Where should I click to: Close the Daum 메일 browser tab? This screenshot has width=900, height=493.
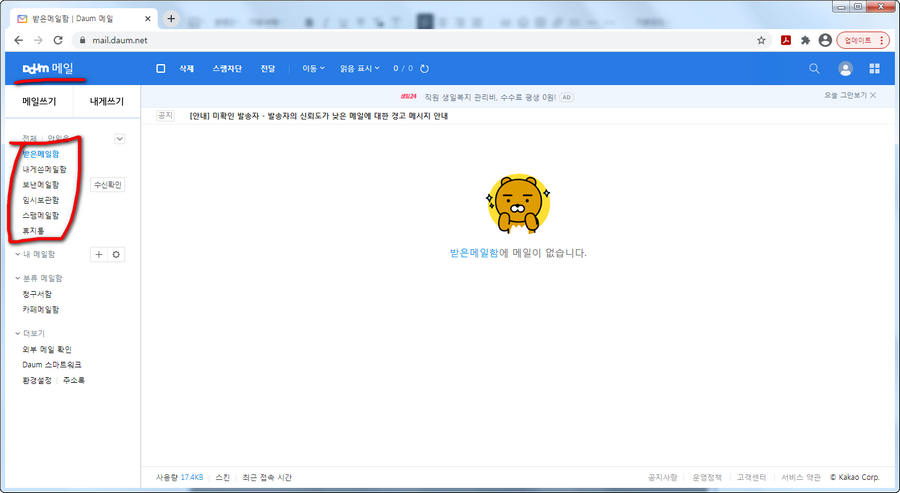(x=148, y=19)
